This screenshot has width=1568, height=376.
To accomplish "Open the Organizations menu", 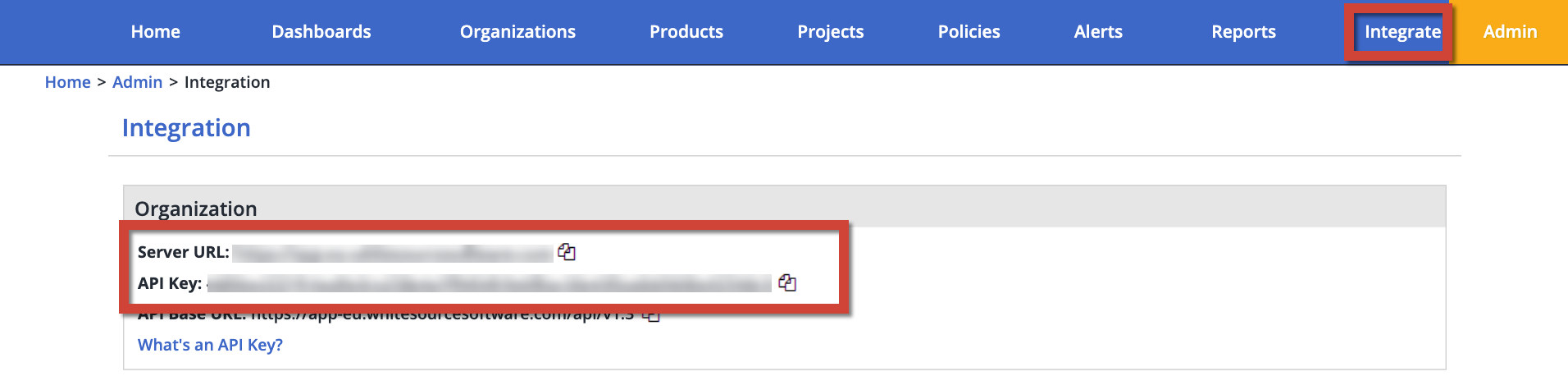I will tap(517, 32).
